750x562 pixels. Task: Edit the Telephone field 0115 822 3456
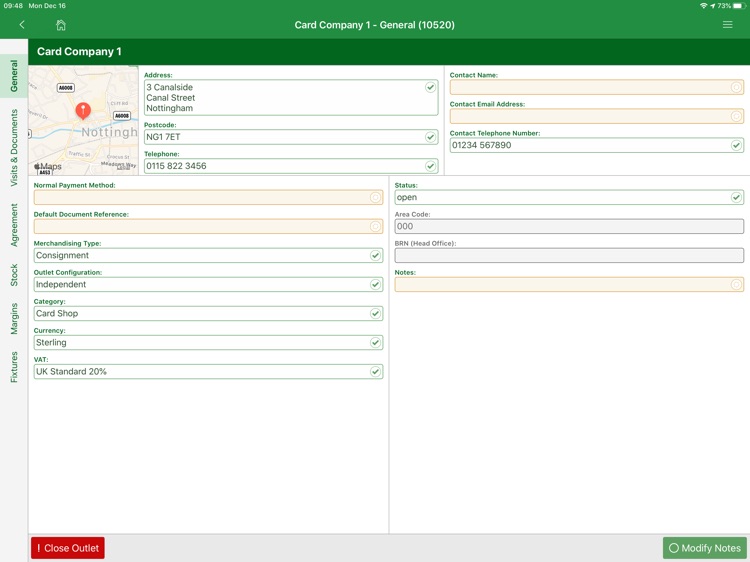[291, 166]
